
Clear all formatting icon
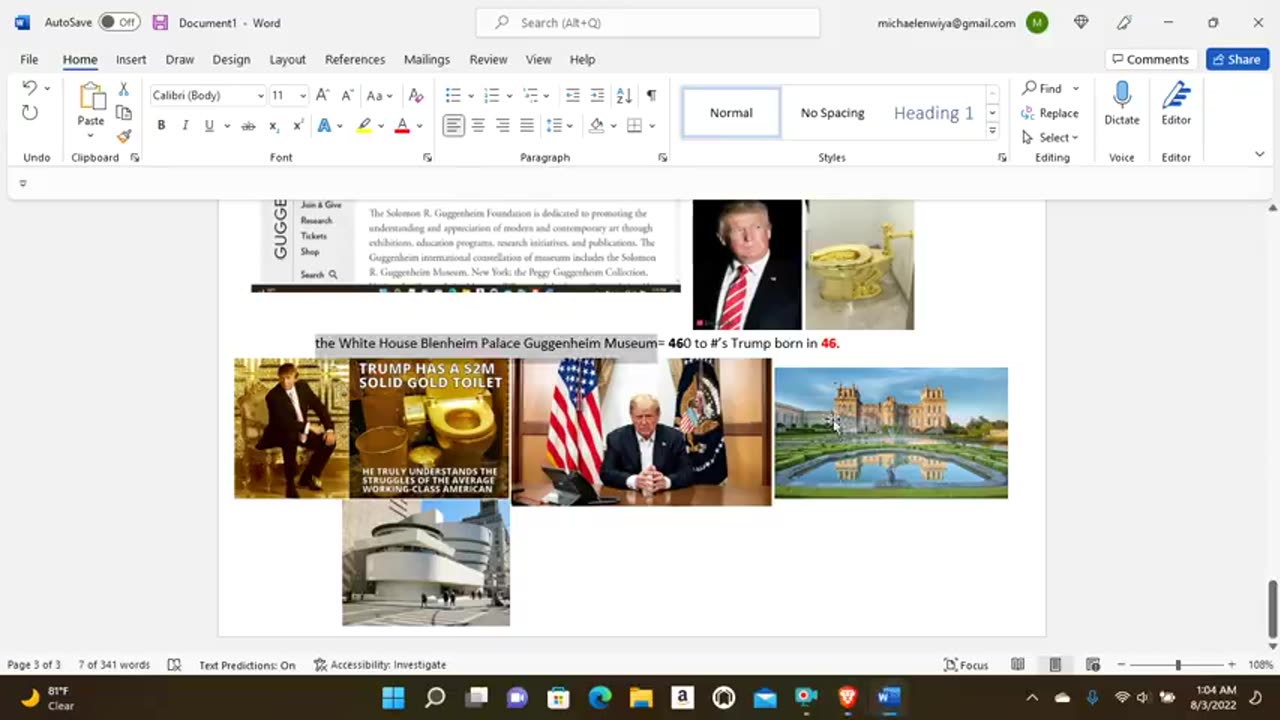click(x=416, y=95)
